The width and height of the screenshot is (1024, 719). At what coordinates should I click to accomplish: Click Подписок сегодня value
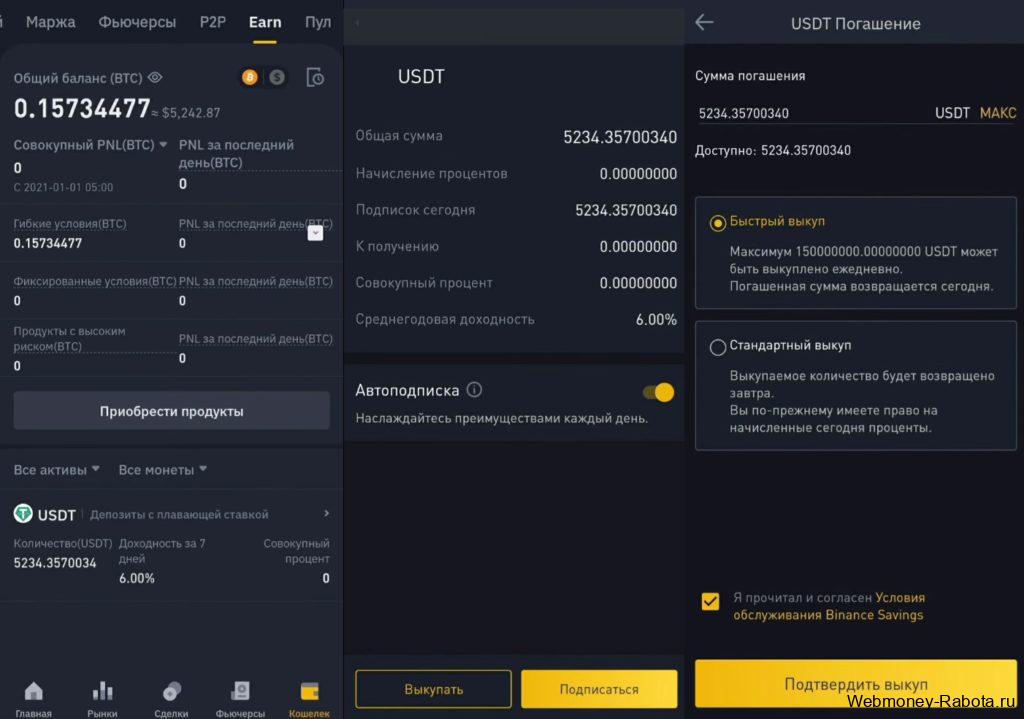pyautogui.click(x=626, y=210)
